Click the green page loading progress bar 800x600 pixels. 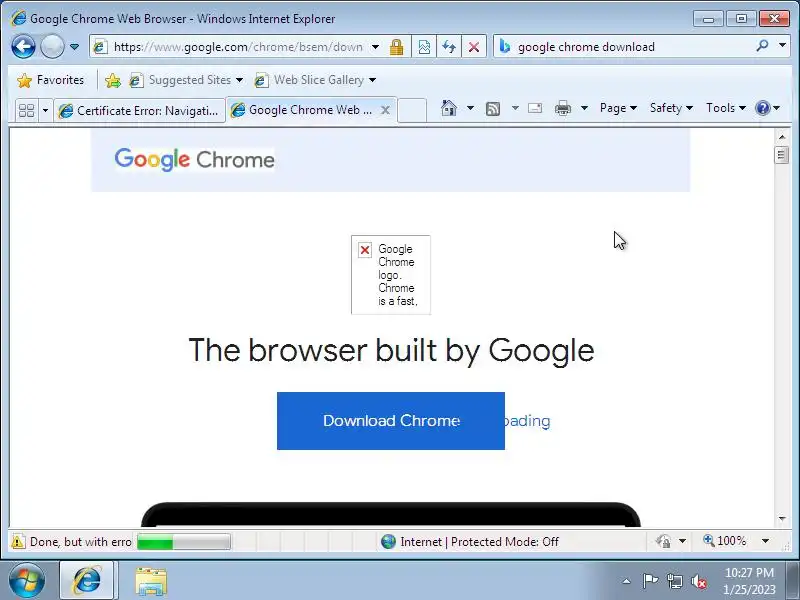(184, 541)
